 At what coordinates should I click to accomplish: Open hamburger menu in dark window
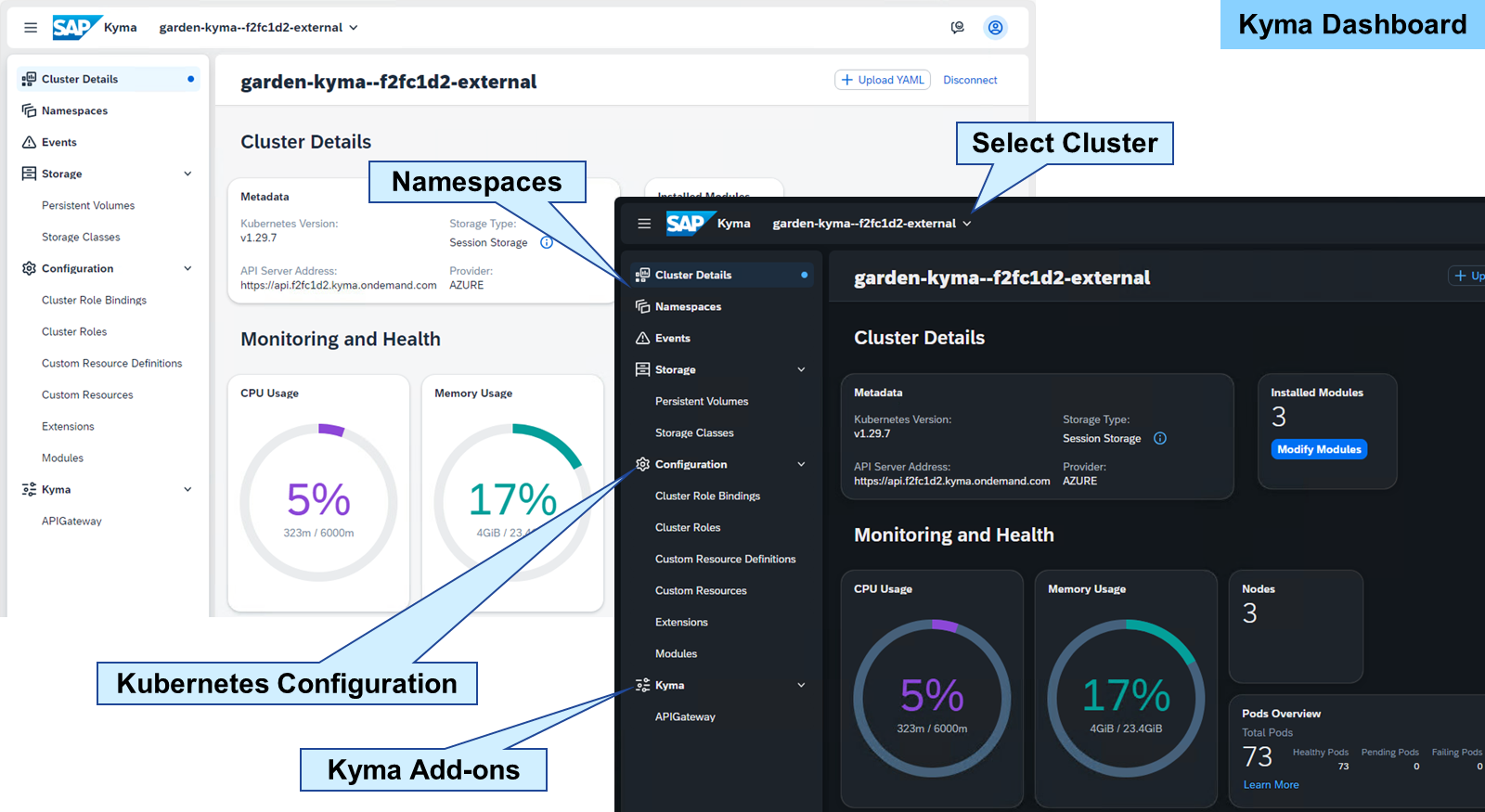pyautogui.click(x=644, y=224)
